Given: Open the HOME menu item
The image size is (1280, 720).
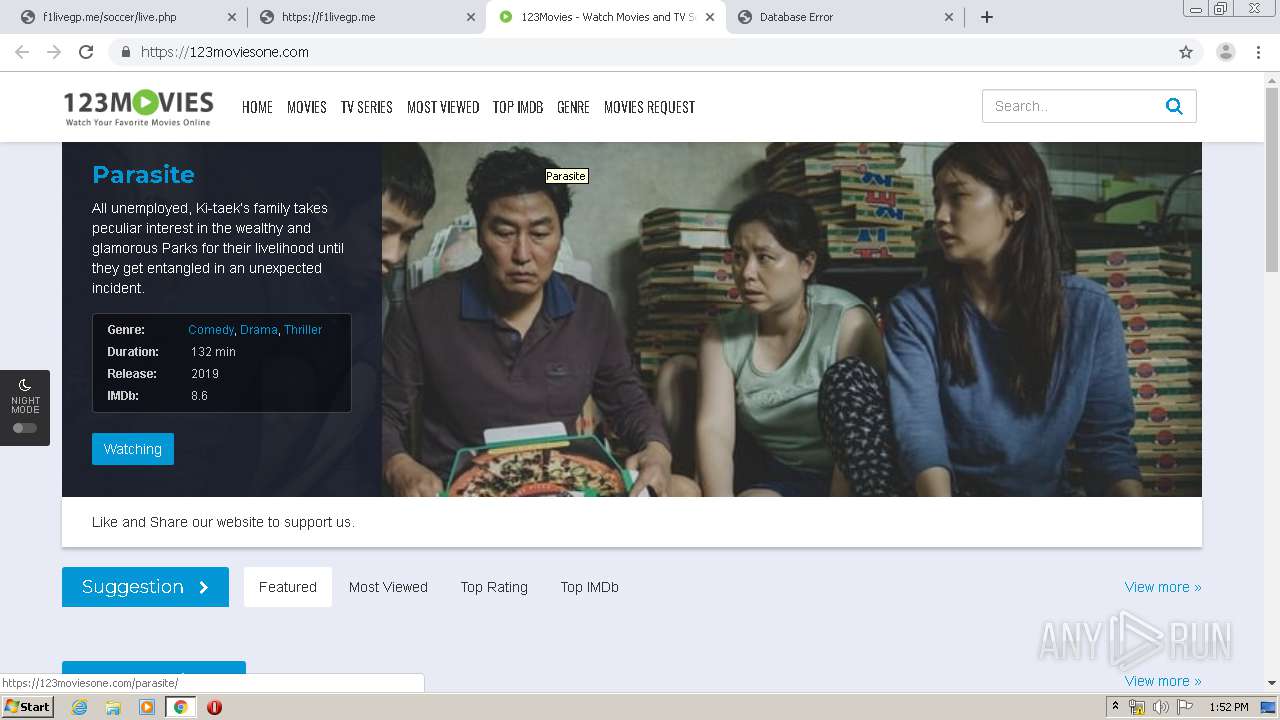Looking at the screenshot, I should click(x=257, y=107).
